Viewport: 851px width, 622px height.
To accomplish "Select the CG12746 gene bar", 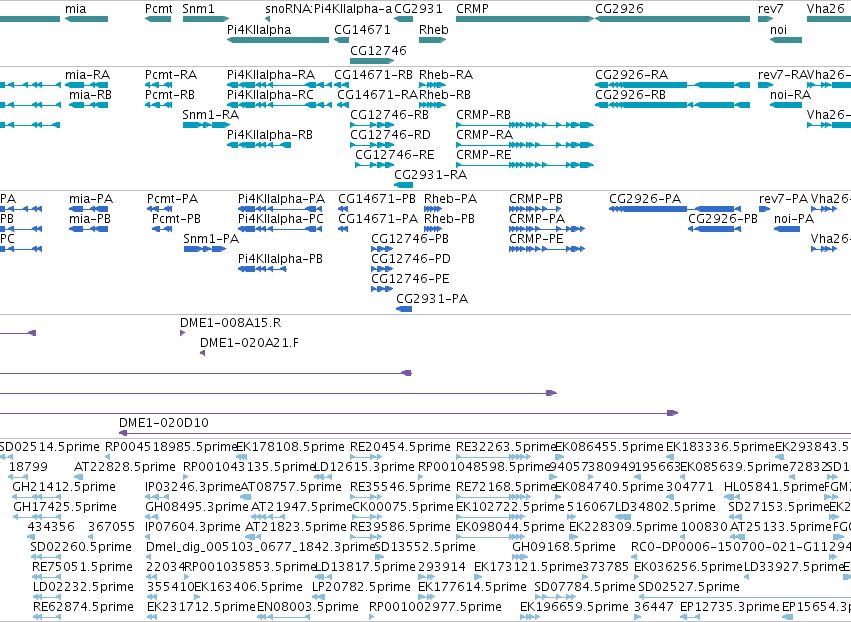I will (372, 60).
